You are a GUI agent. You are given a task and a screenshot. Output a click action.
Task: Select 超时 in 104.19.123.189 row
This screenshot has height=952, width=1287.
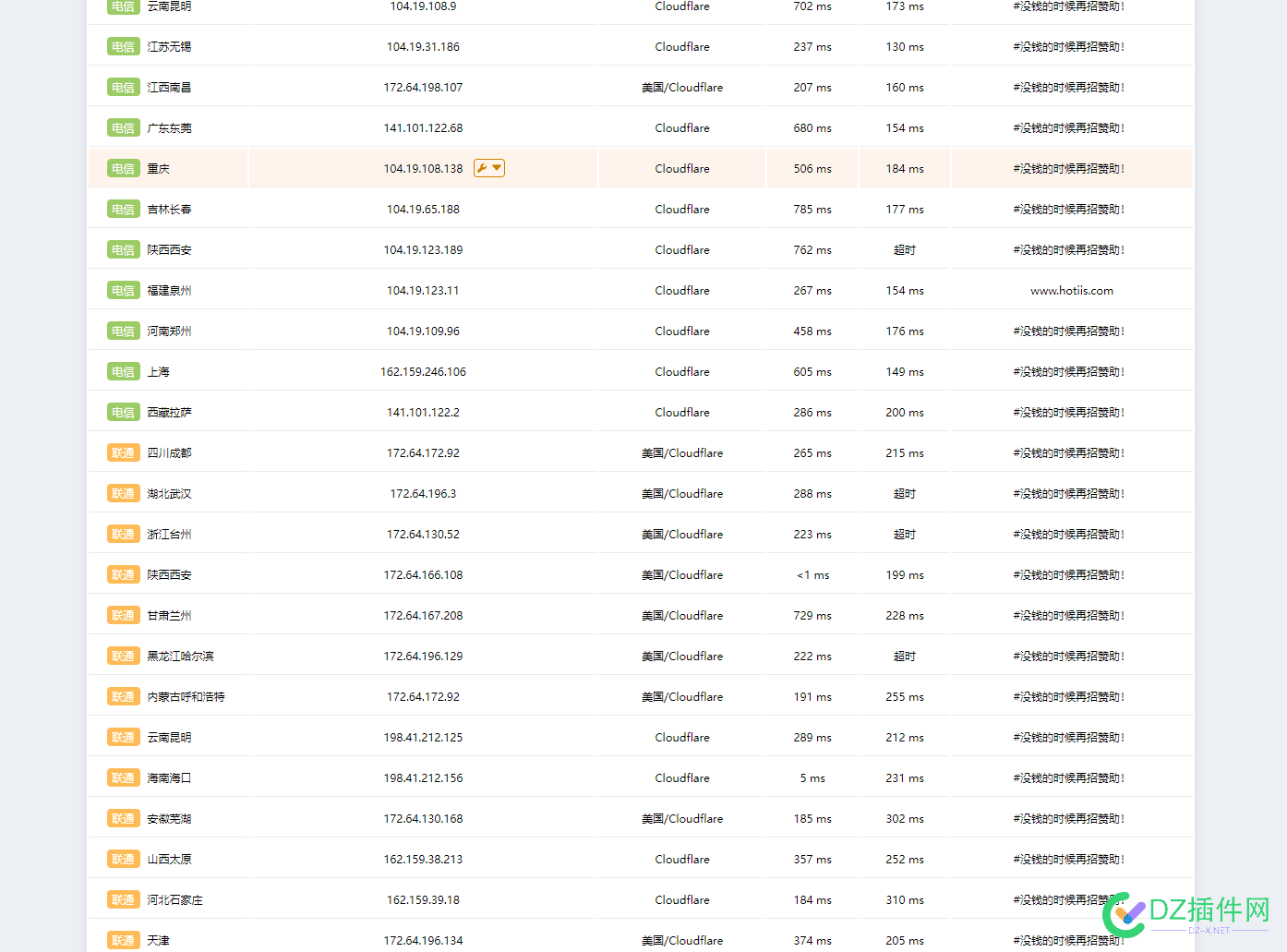coord(905,250)
